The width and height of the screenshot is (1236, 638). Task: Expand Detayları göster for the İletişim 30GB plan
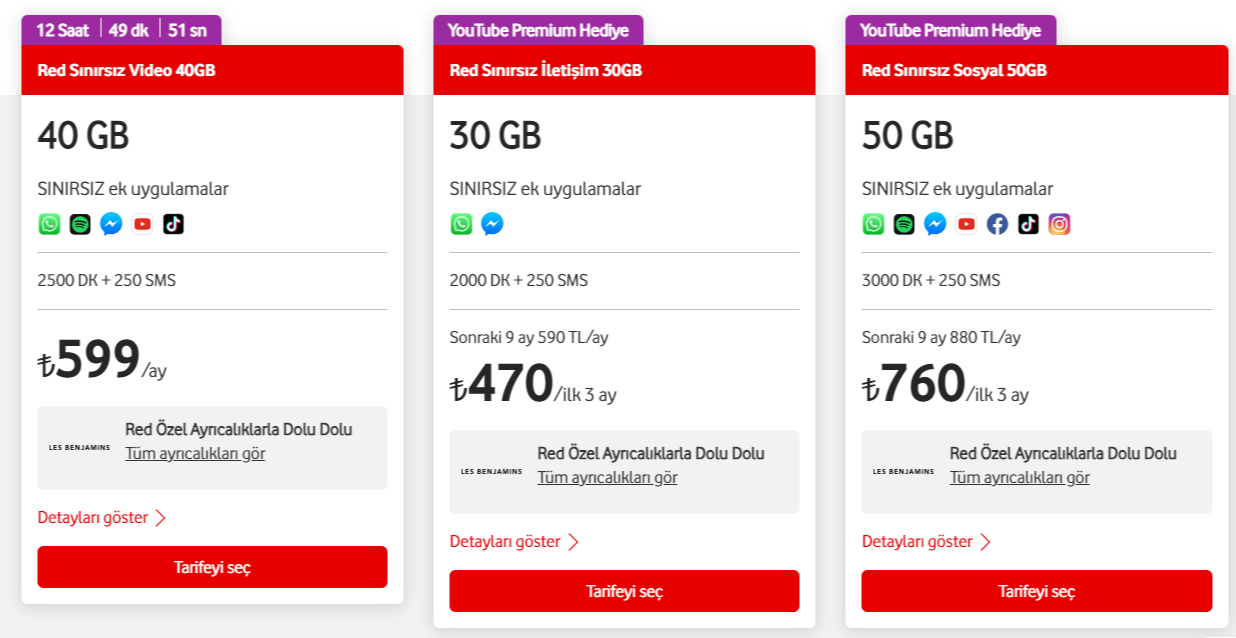514,542
